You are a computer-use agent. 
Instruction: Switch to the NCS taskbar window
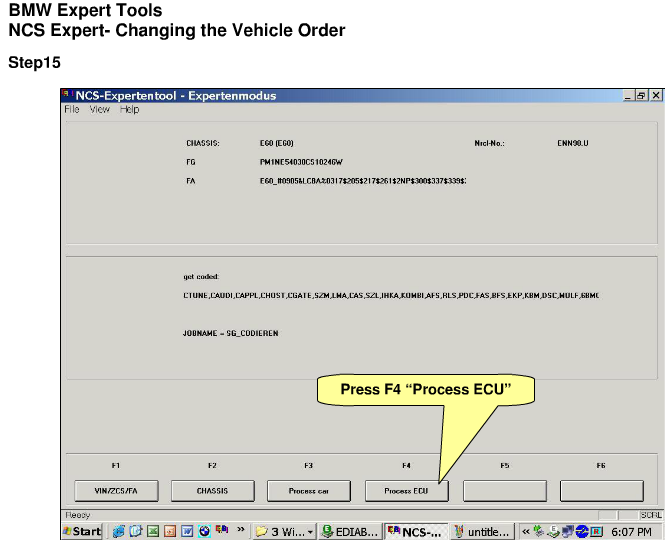(x=416, y=532)
